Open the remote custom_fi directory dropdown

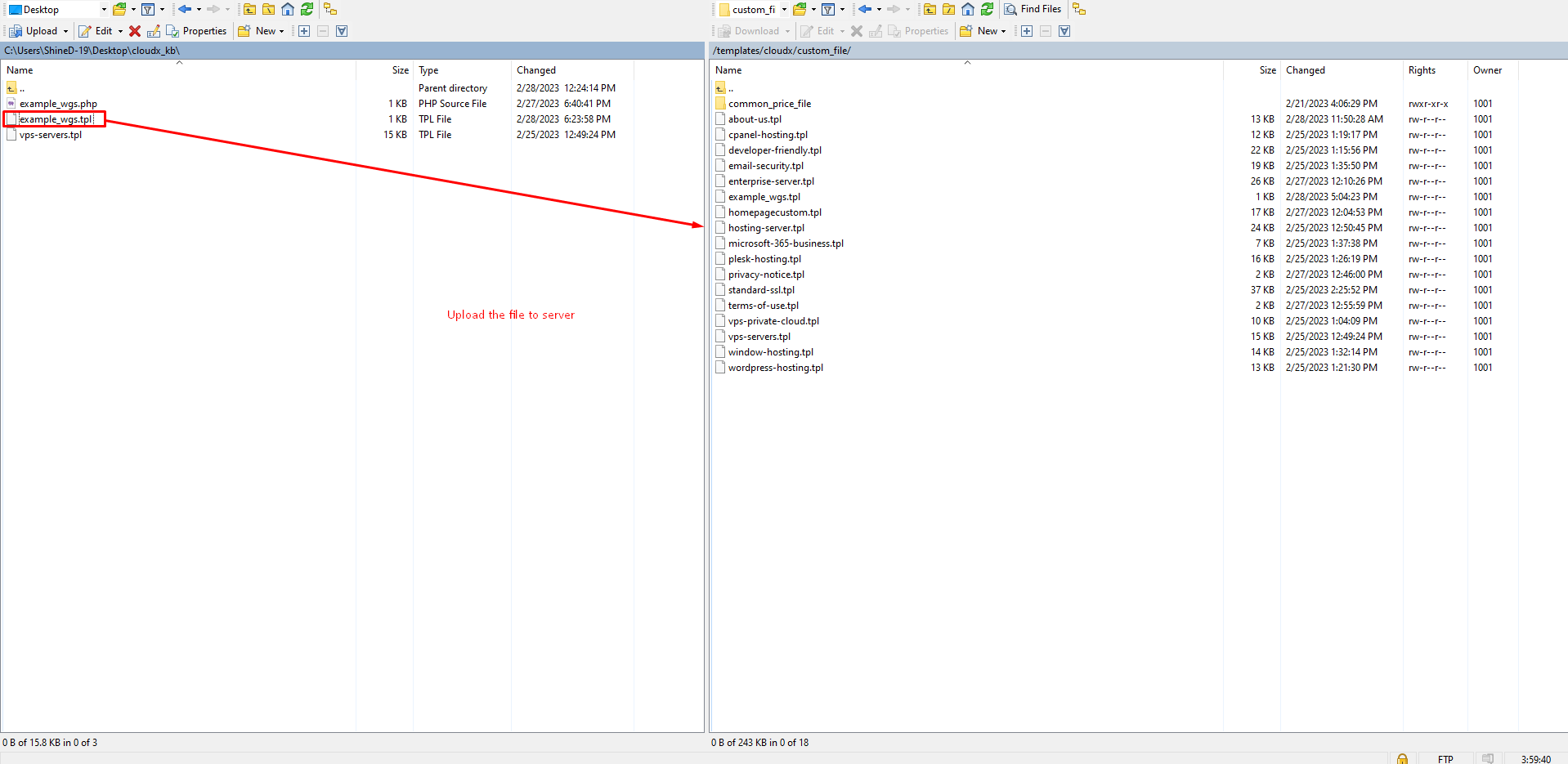784,10
